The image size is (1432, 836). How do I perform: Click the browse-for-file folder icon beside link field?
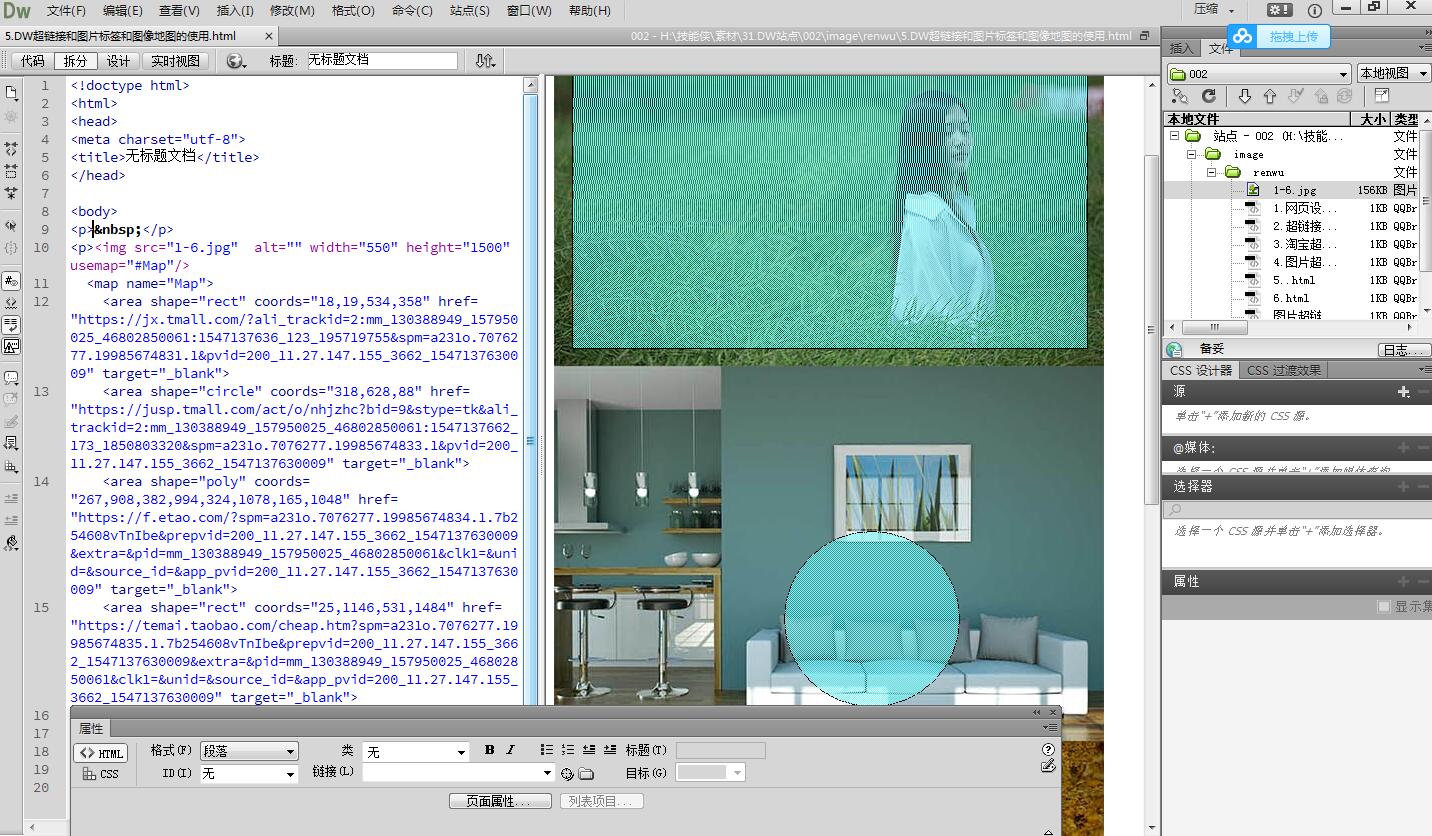pos(586,773)
